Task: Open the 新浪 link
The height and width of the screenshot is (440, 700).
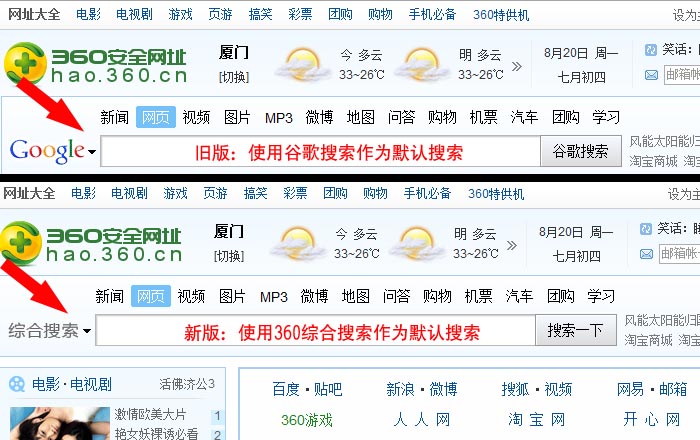Action: pyautogui.click(x=400, y=389)
